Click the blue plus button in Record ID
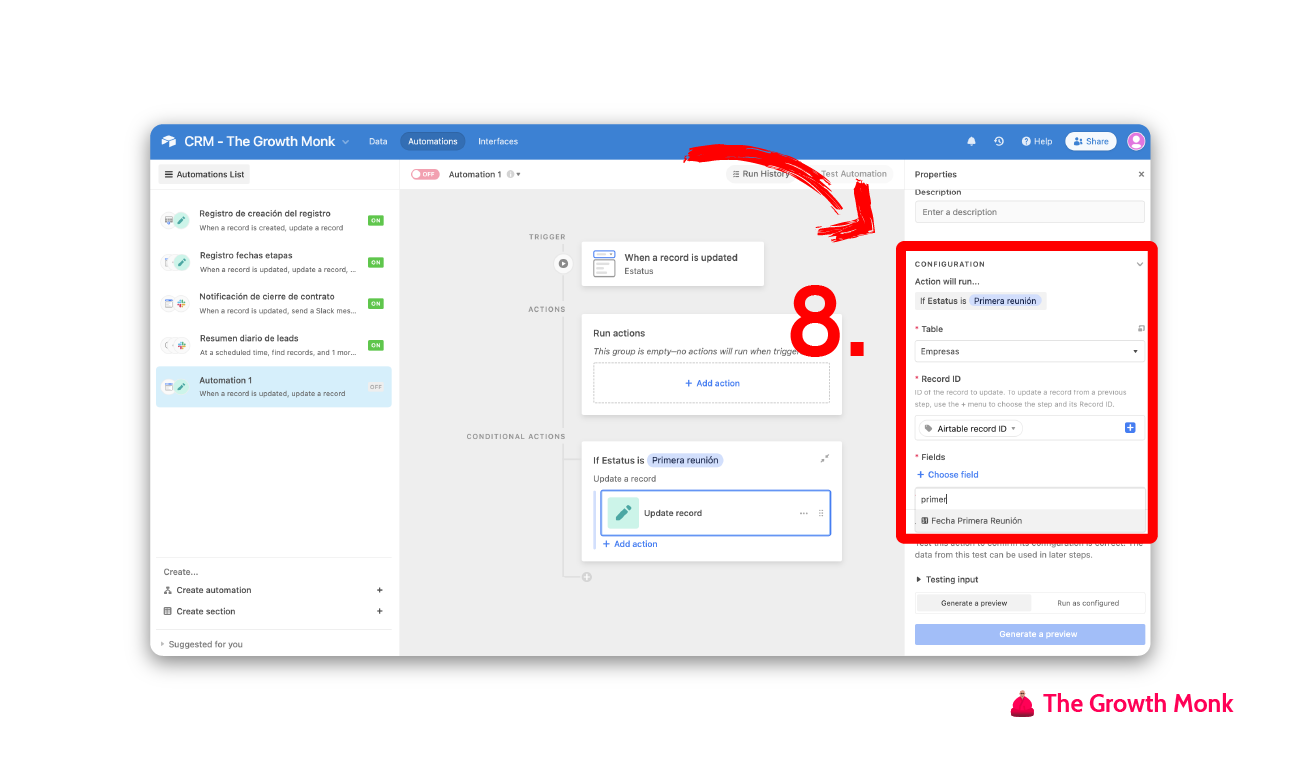 (1130, 428)
